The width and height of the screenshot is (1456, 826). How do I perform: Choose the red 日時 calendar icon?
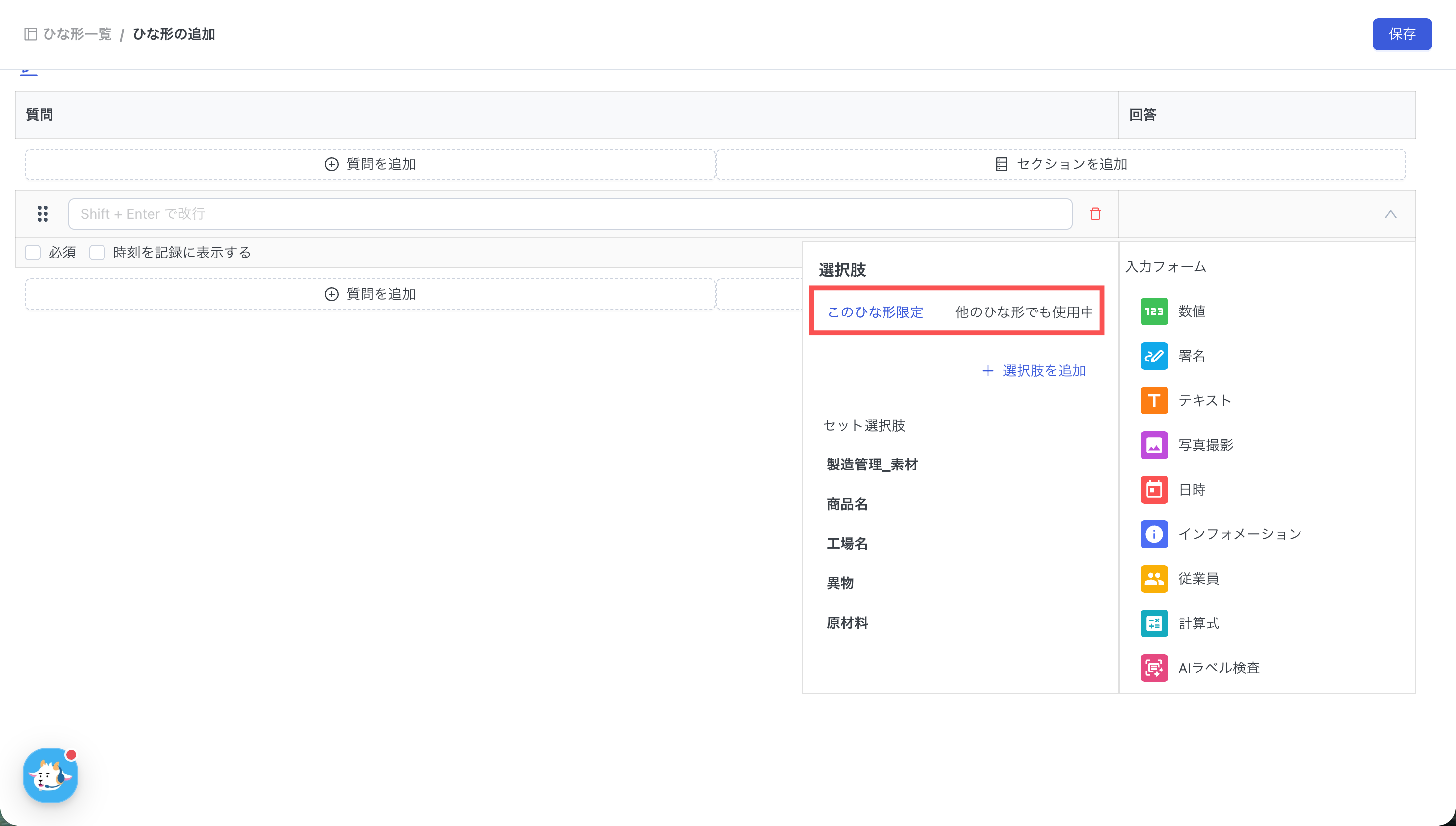click(1154, 490)
